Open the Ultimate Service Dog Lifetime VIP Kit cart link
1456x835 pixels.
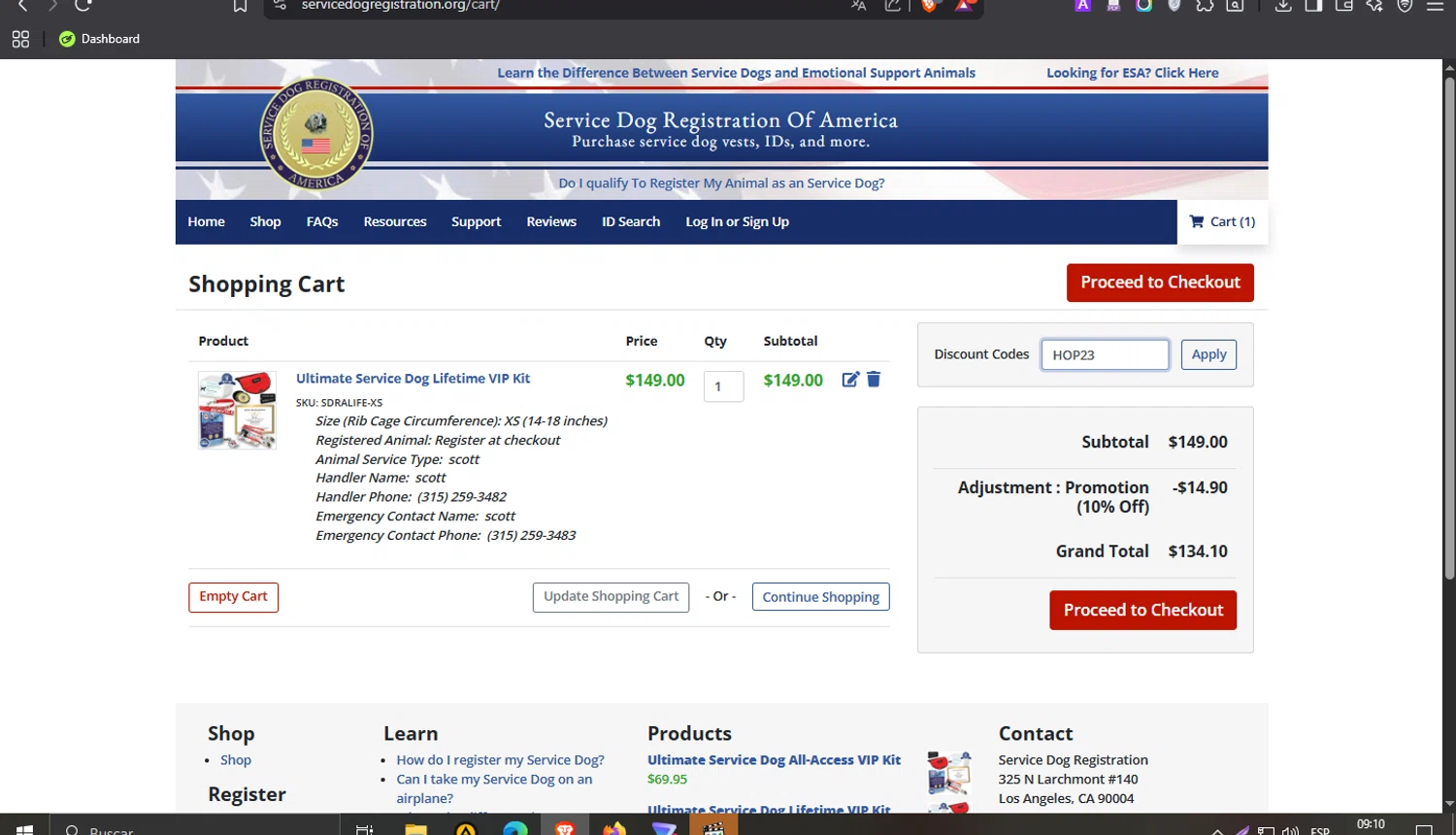(x=413, y=379)
